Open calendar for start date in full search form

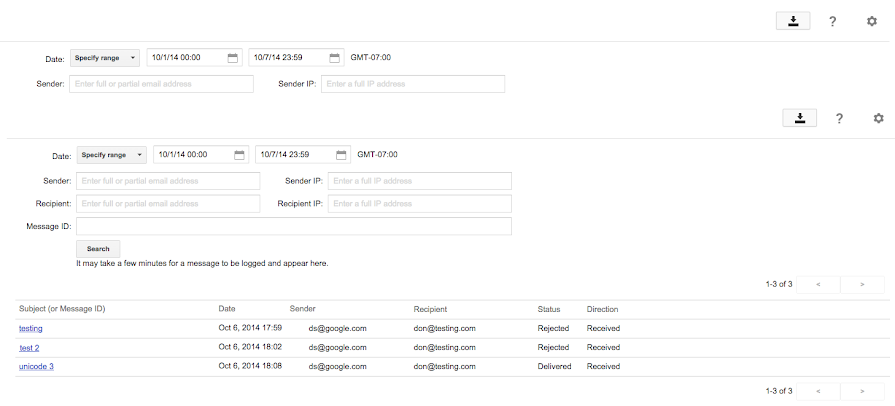[239, 155]
